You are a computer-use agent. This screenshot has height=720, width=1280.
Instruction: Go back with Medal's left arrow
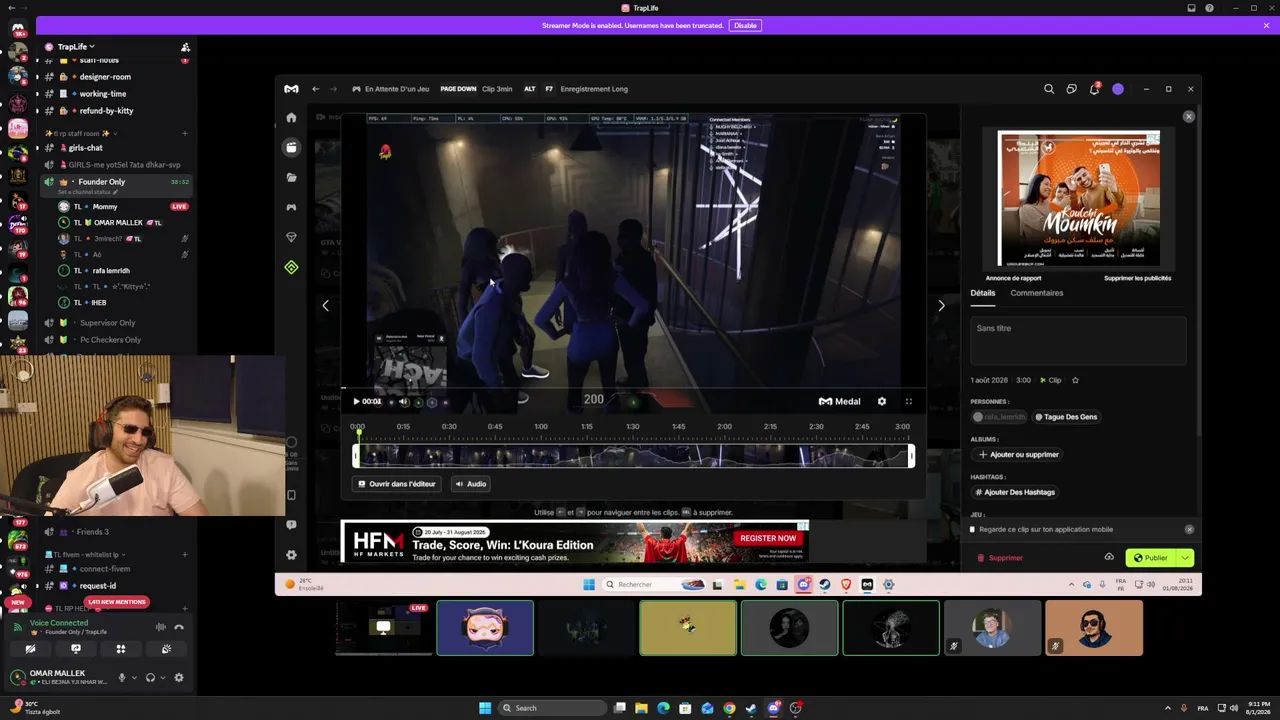(316, 89)
